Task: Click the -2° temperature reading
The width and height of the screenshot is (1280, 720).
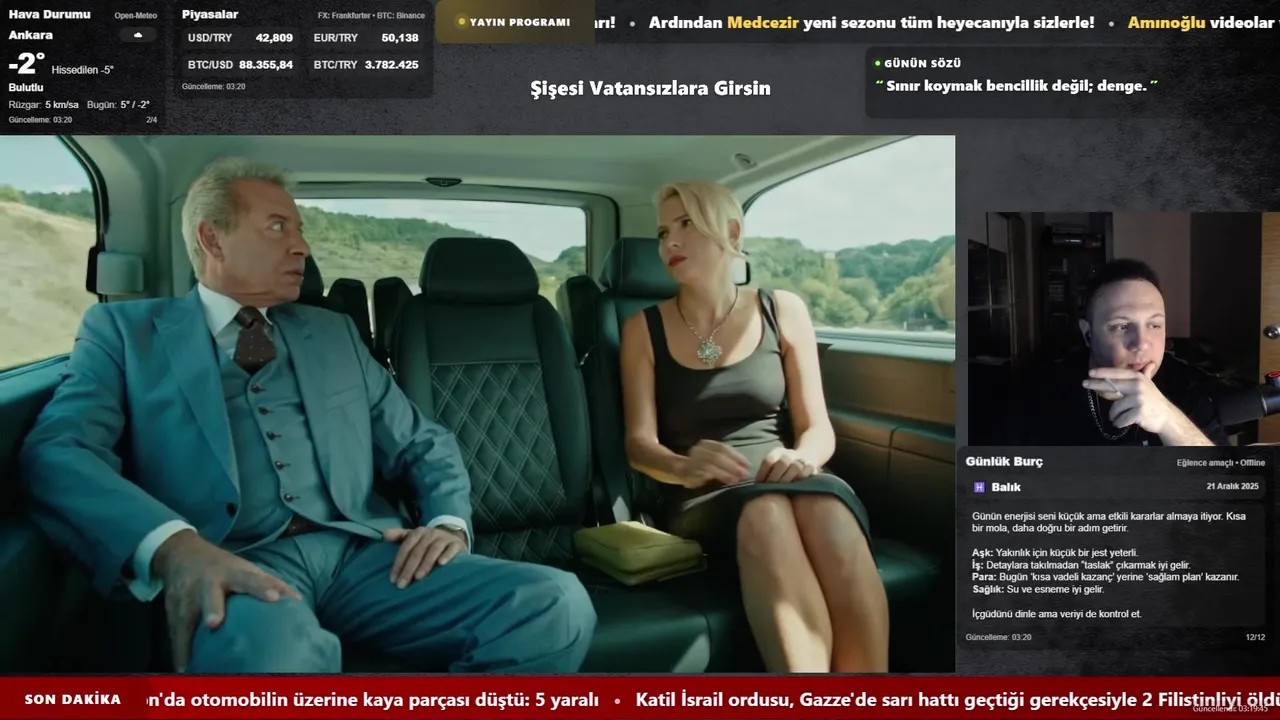Action: (27, 64)
